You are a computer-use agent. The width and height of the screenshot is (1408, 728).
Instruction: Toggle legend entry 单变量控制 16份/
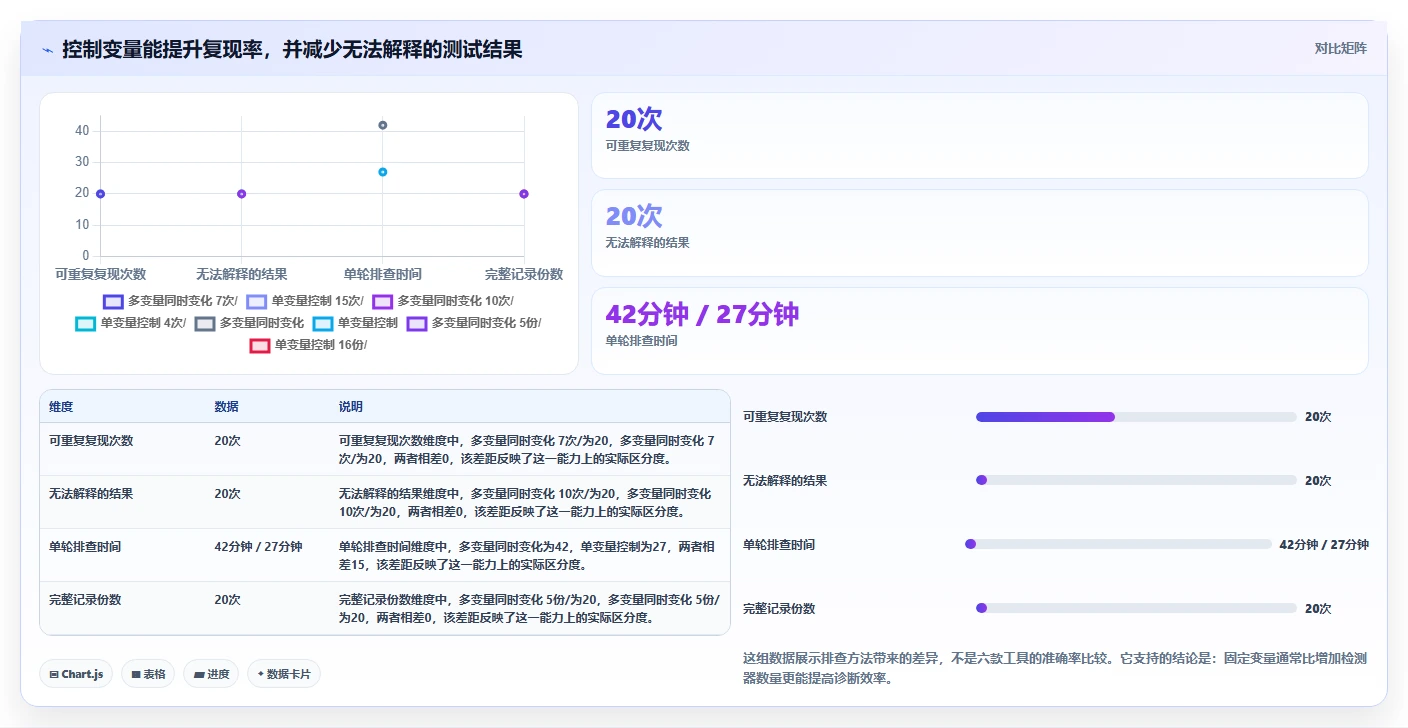tap(308, 345)
